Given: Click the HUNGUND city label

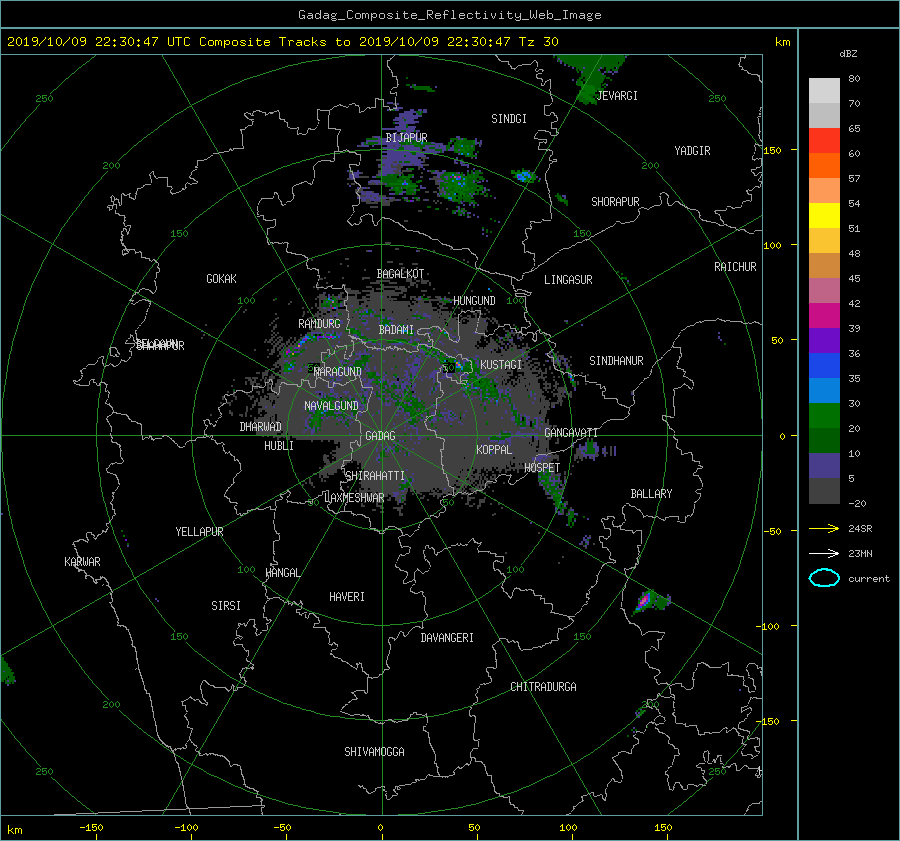Looking at the screenshot, I should (x=474, y=301).
